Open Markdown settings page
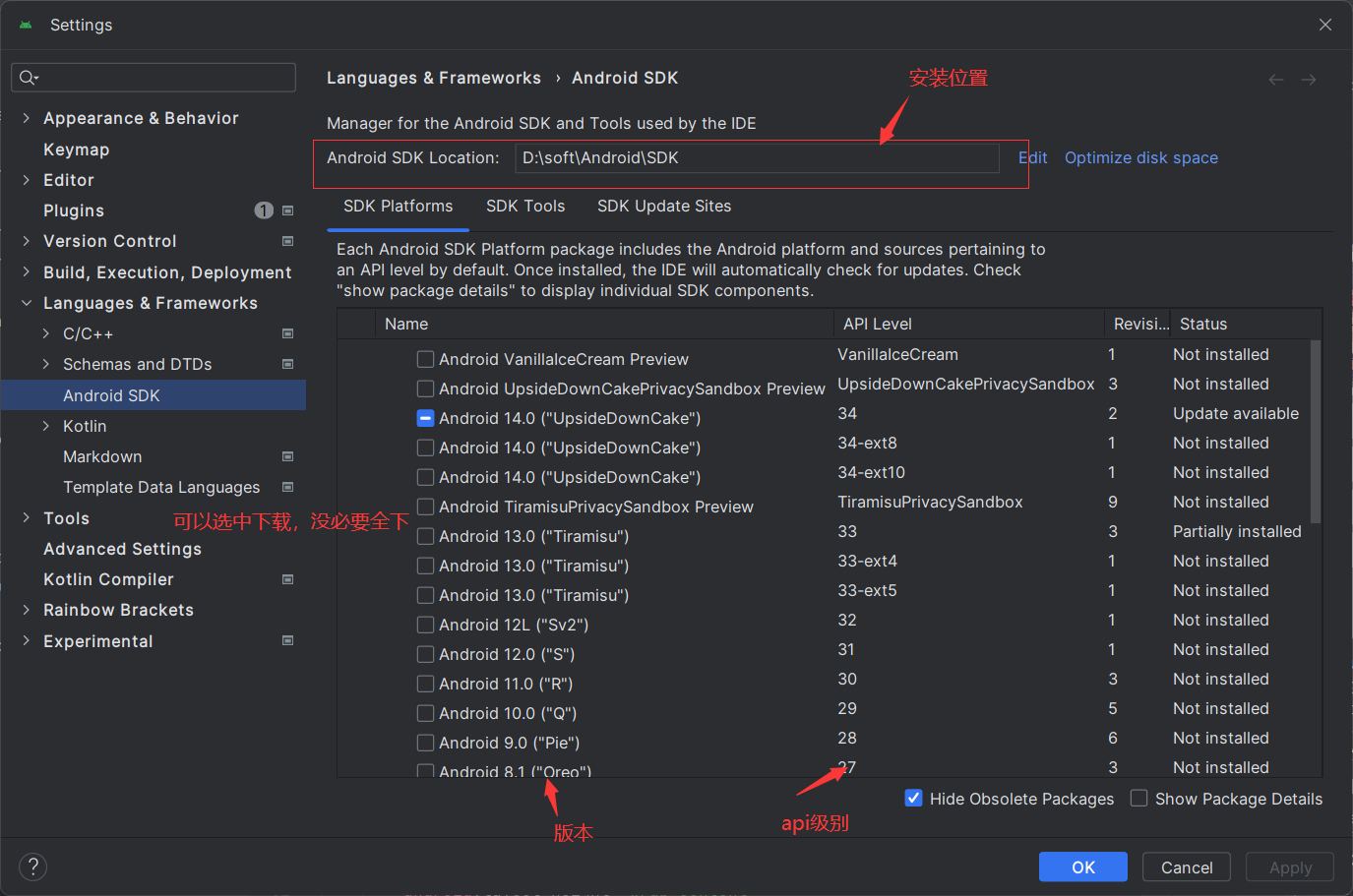Viewport: 1353px width, 896px height. (102, 456)
